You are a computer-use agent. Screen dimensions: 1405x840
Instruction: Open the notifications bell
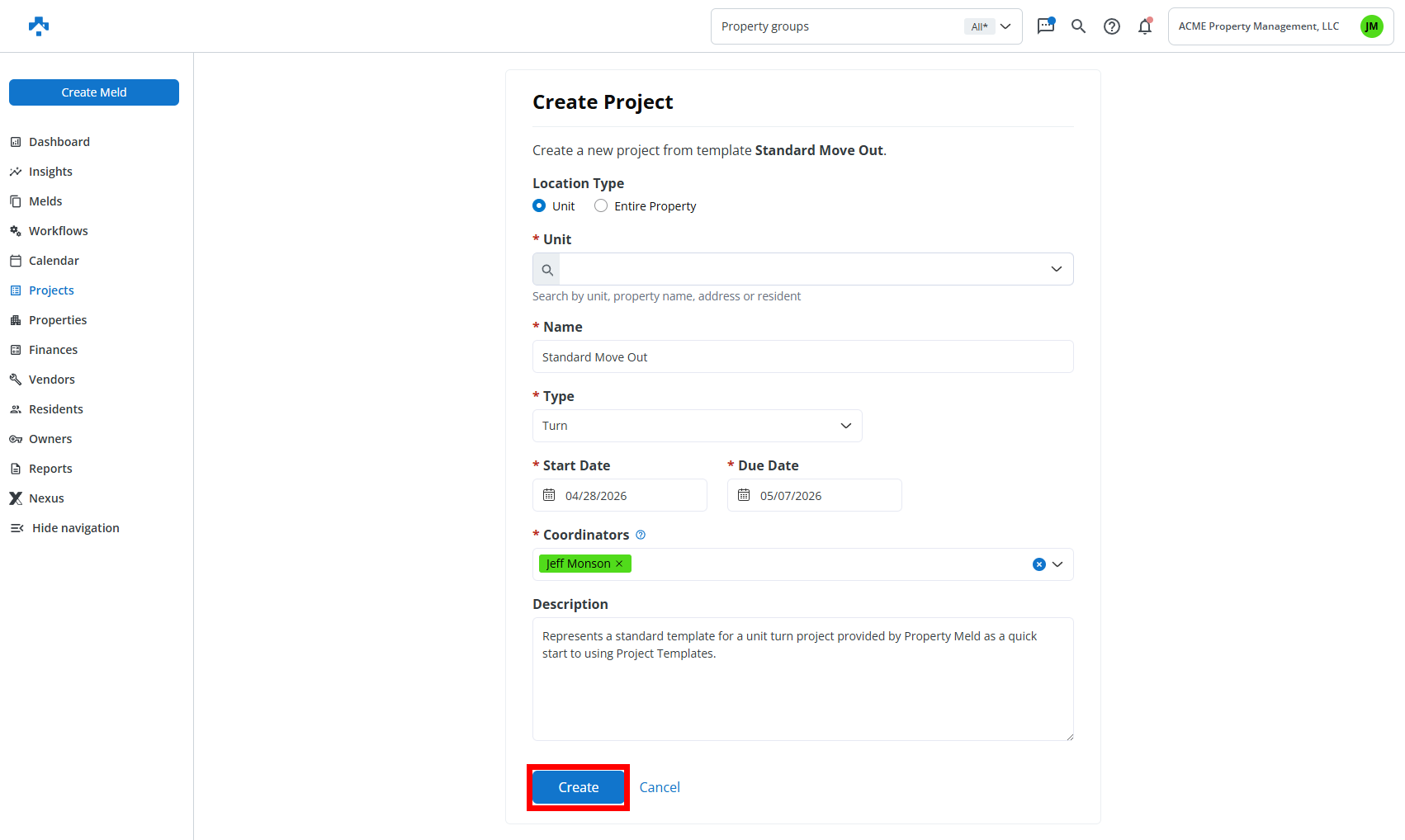(1145, 26)
